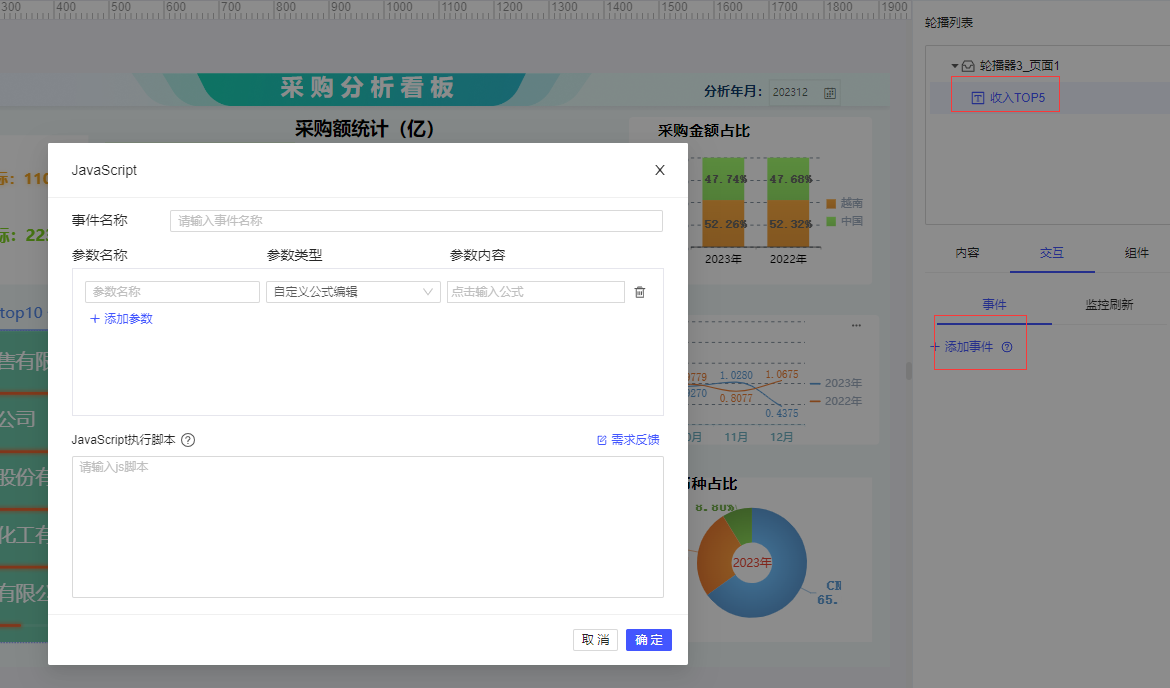The width and height of the screenshot is (1170, 688).
Task: Click the 需求反馈 edit icon
Action: tap(601, 440)
